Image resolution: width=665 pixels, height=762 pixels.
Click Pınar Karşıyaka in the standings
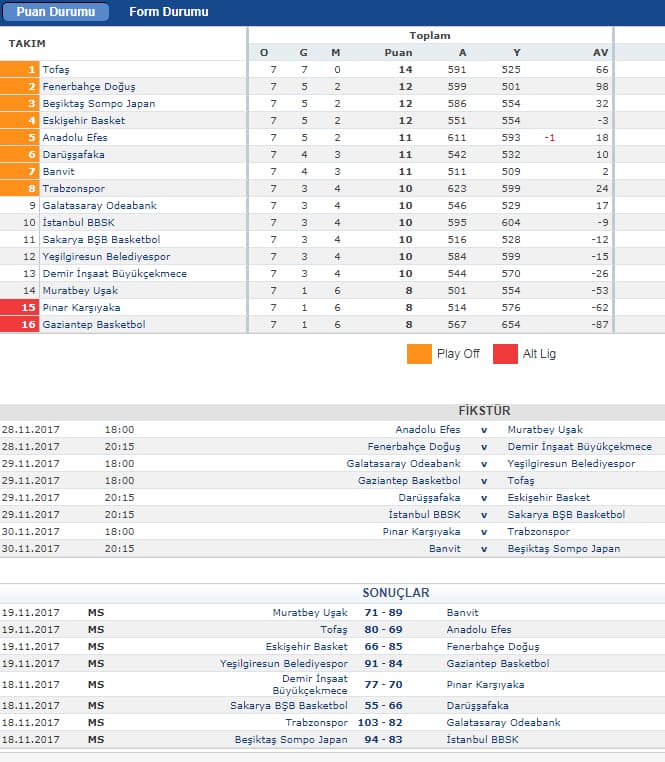click(81, 308)
